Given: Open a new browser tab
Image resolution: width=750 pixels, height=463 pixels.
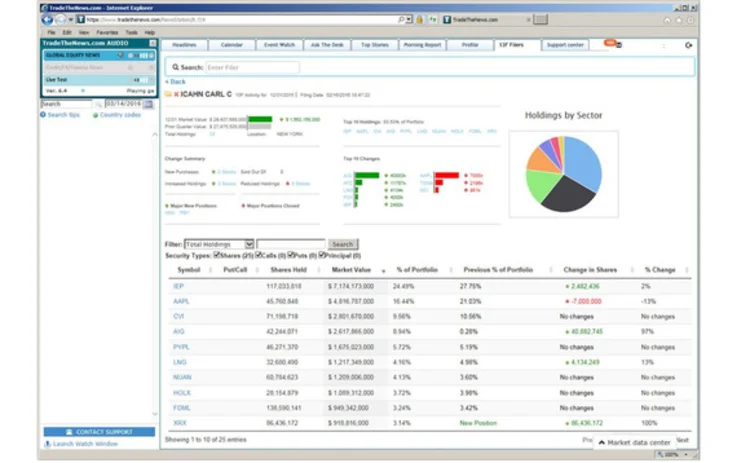Looking at the screenshot, I should (540, 20).
